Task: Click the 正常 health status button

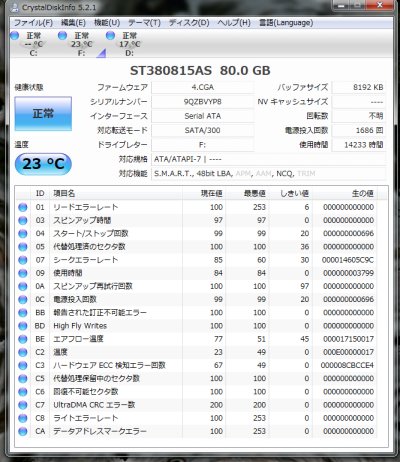Action: [x=43, y=114]
